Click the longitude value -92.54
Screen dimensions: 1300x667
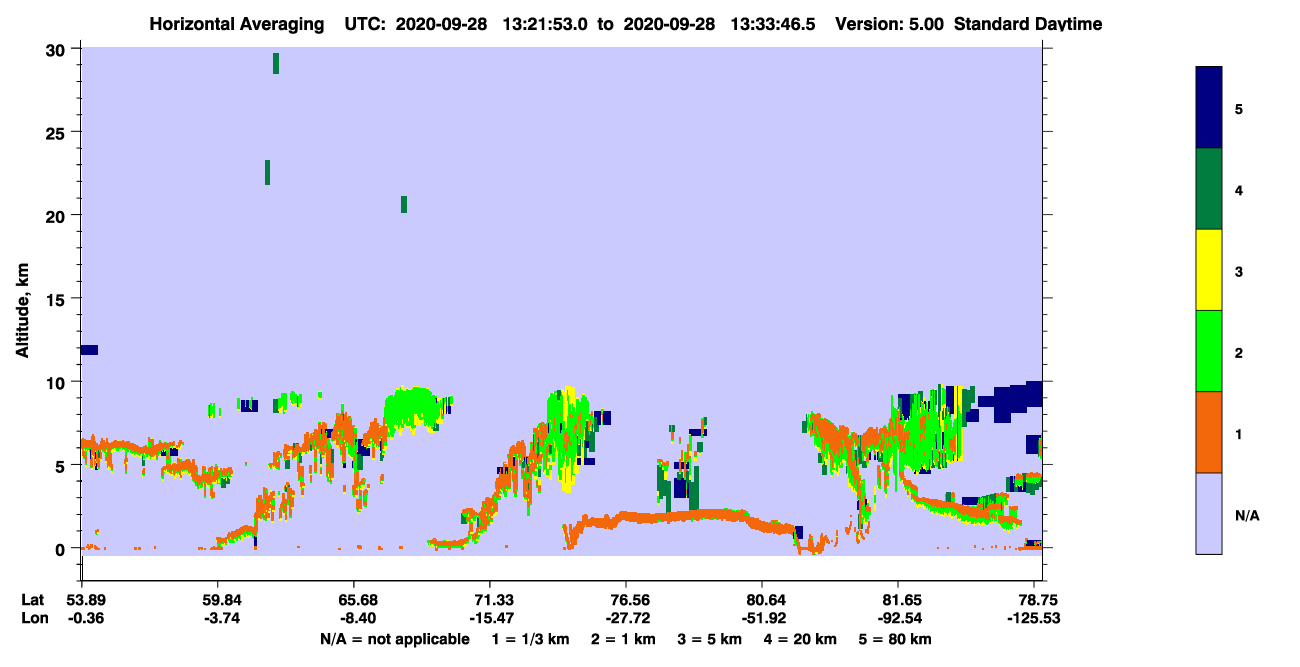tap(900, 618)
